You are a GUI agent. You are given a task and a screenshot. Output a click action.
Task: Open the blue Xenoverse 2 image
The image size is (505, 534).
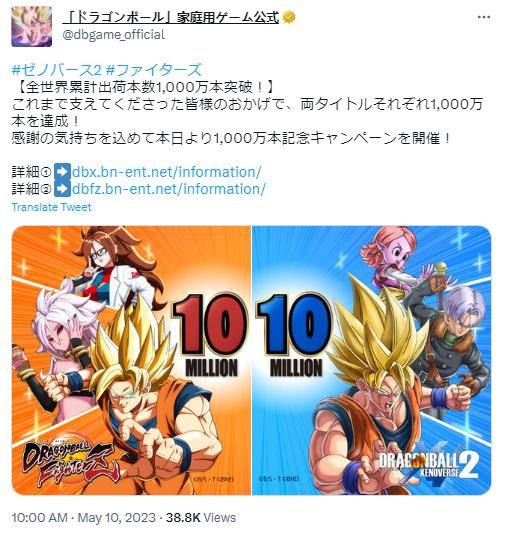(372, 360)
